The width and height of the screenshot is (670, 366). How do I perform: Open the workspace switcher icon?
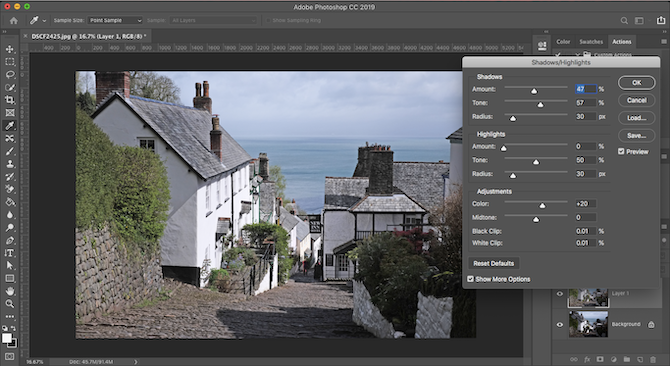(x=639, y=20)
